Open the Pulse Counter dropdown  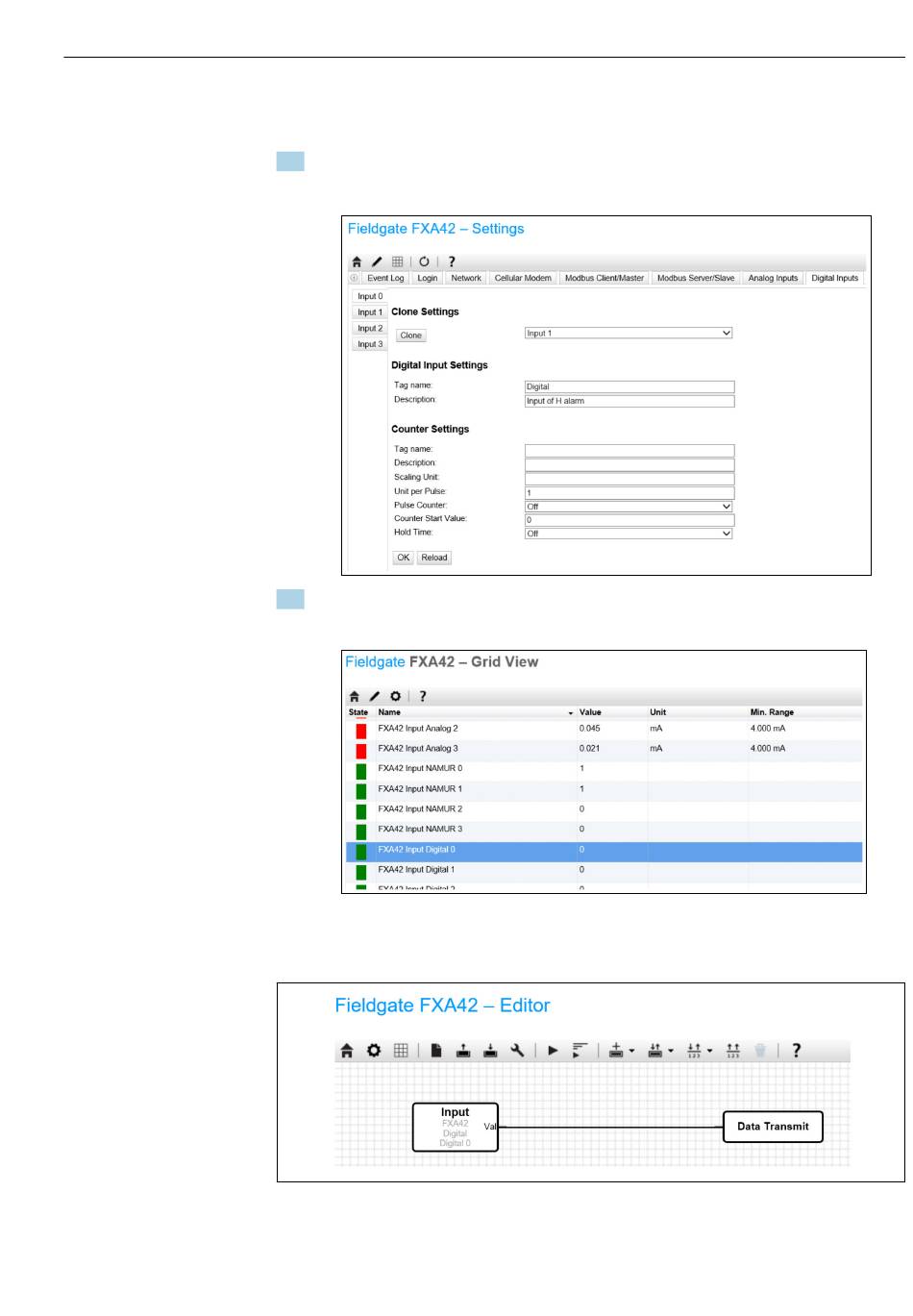coord(629,507)
